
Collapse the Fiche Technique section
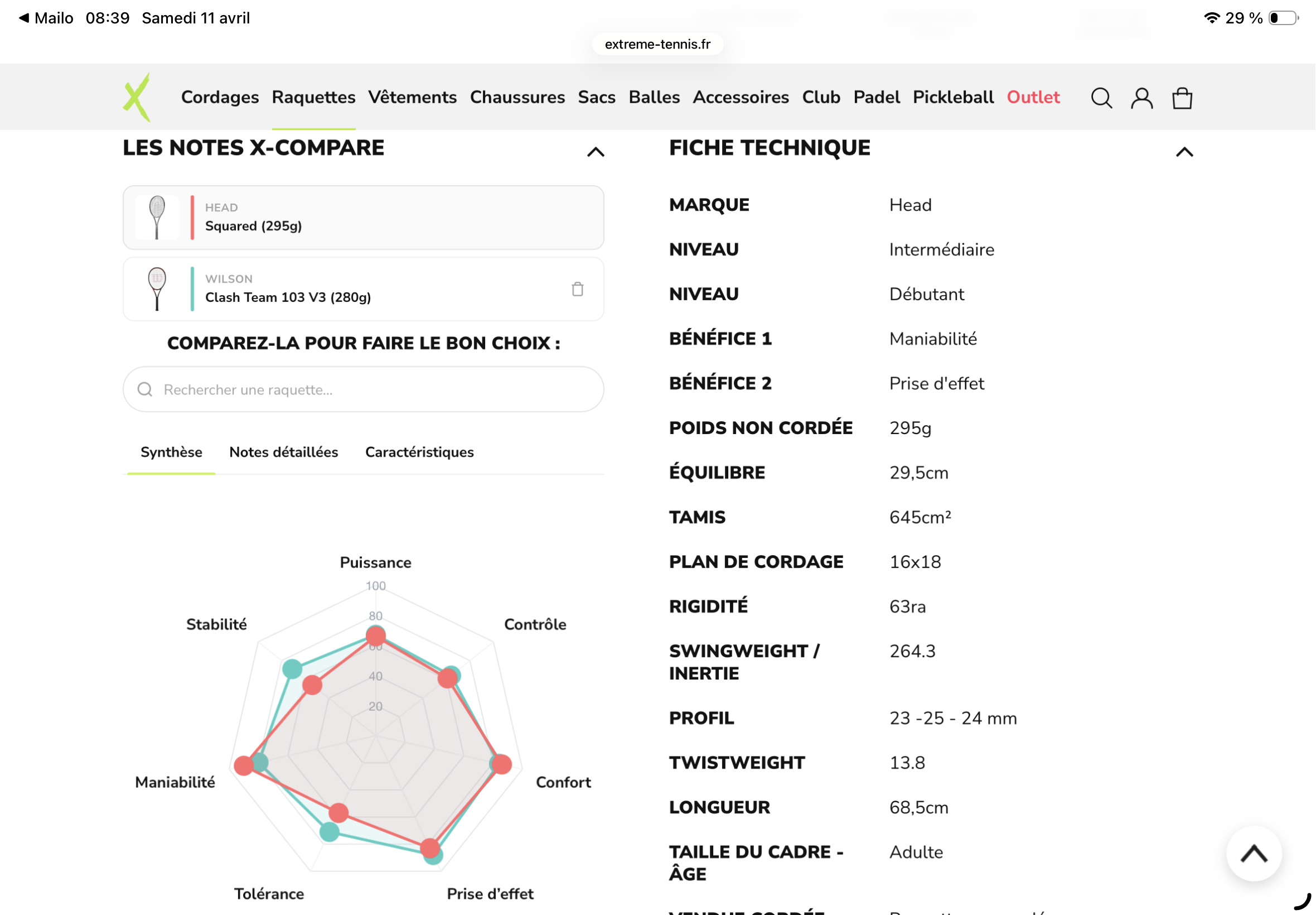point(1184,152)
